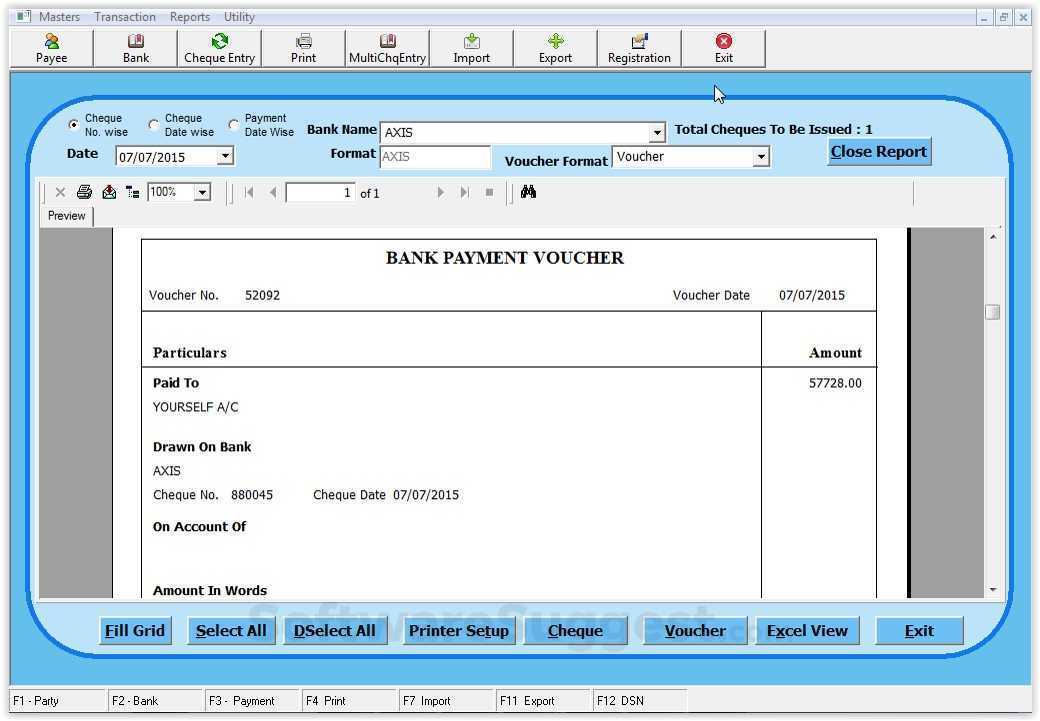Click the Import toolbar icon

(470, 47)
